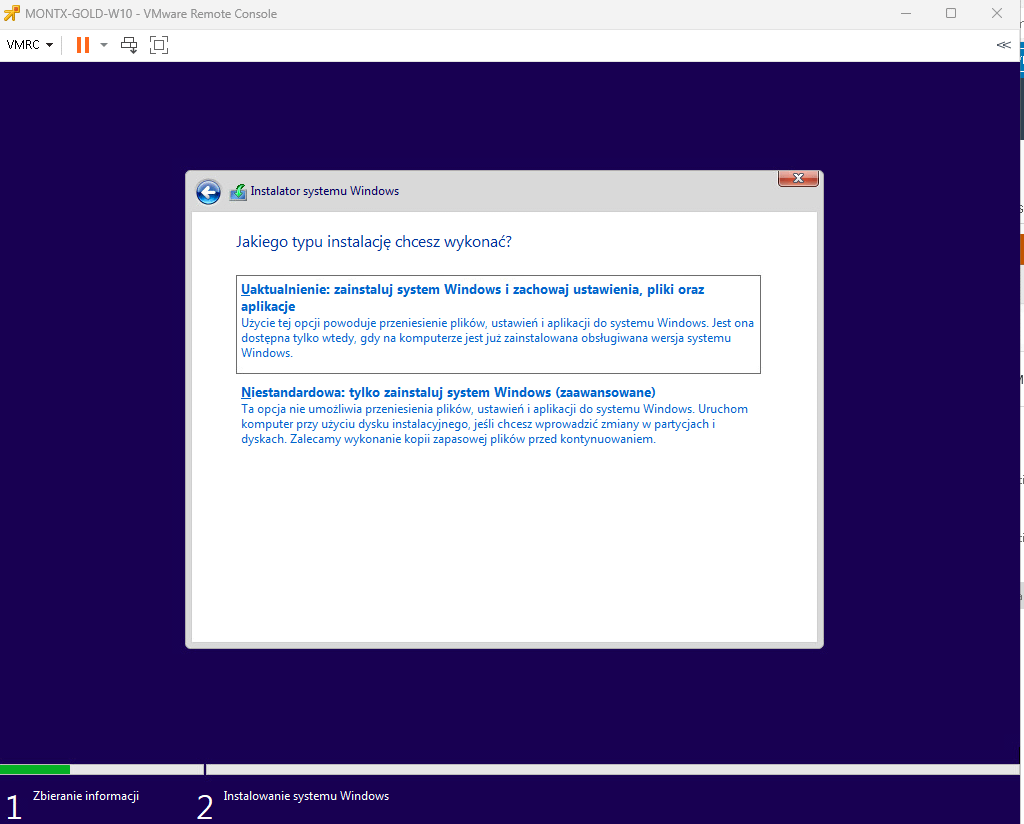Select the Uaktualnienie upgrade installation option

[x=472, y=297]
